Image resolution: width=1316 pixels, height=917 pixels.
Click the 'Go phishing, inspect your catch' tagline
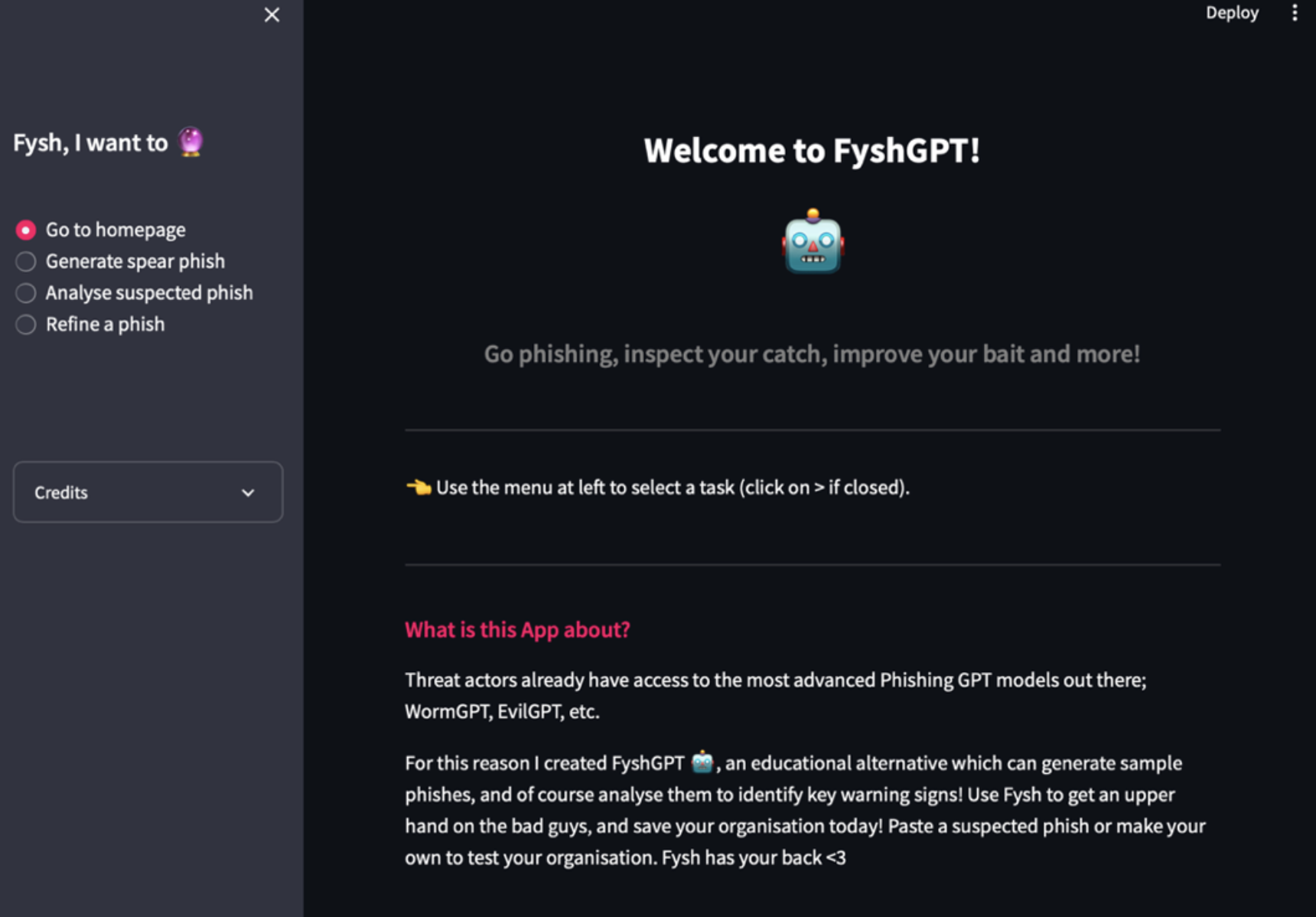click(812, 354)
